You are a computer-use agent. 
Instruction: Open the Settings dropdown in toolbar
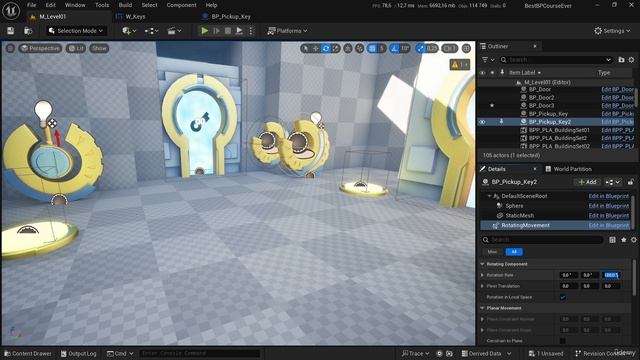[612, 31]
